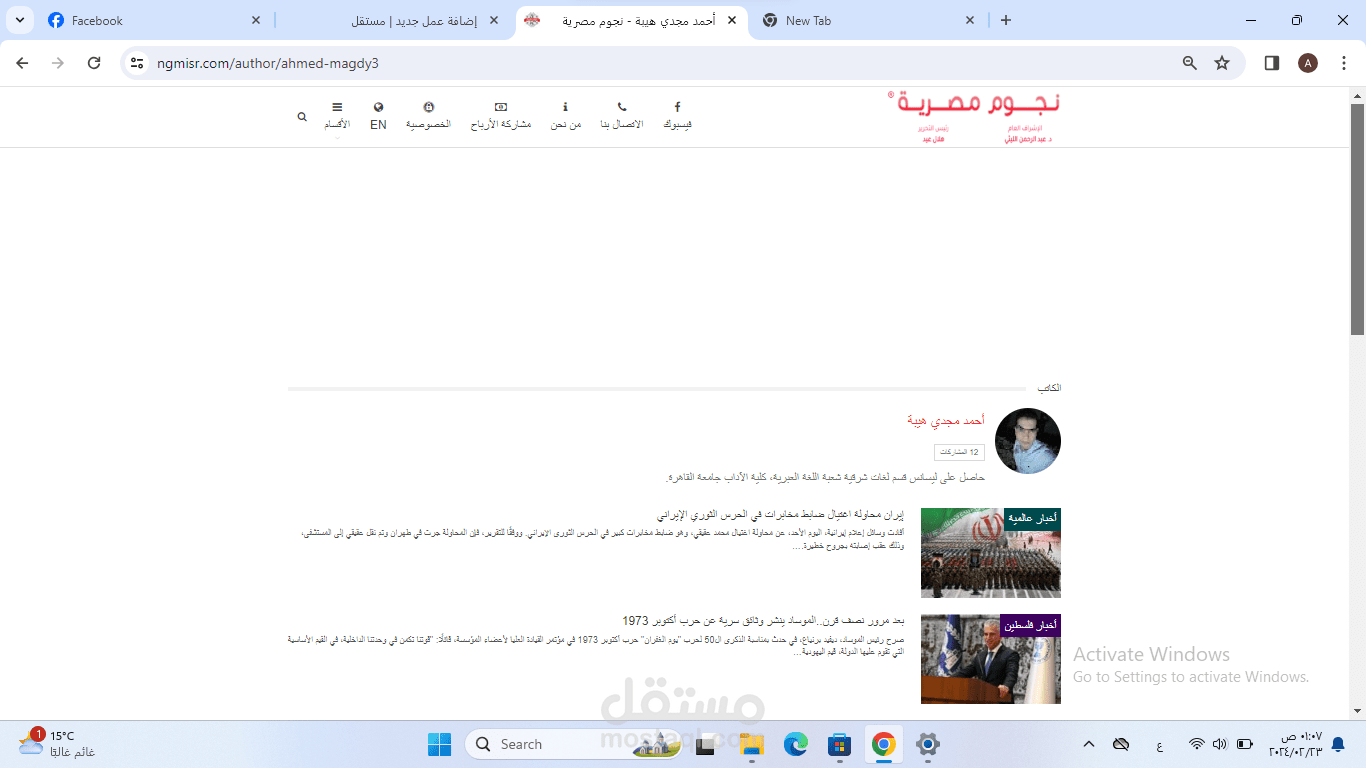Open Settings gear from the taskbar
Image resolution: width=1366 pixels, height=768 pixels.
point(928,744)
